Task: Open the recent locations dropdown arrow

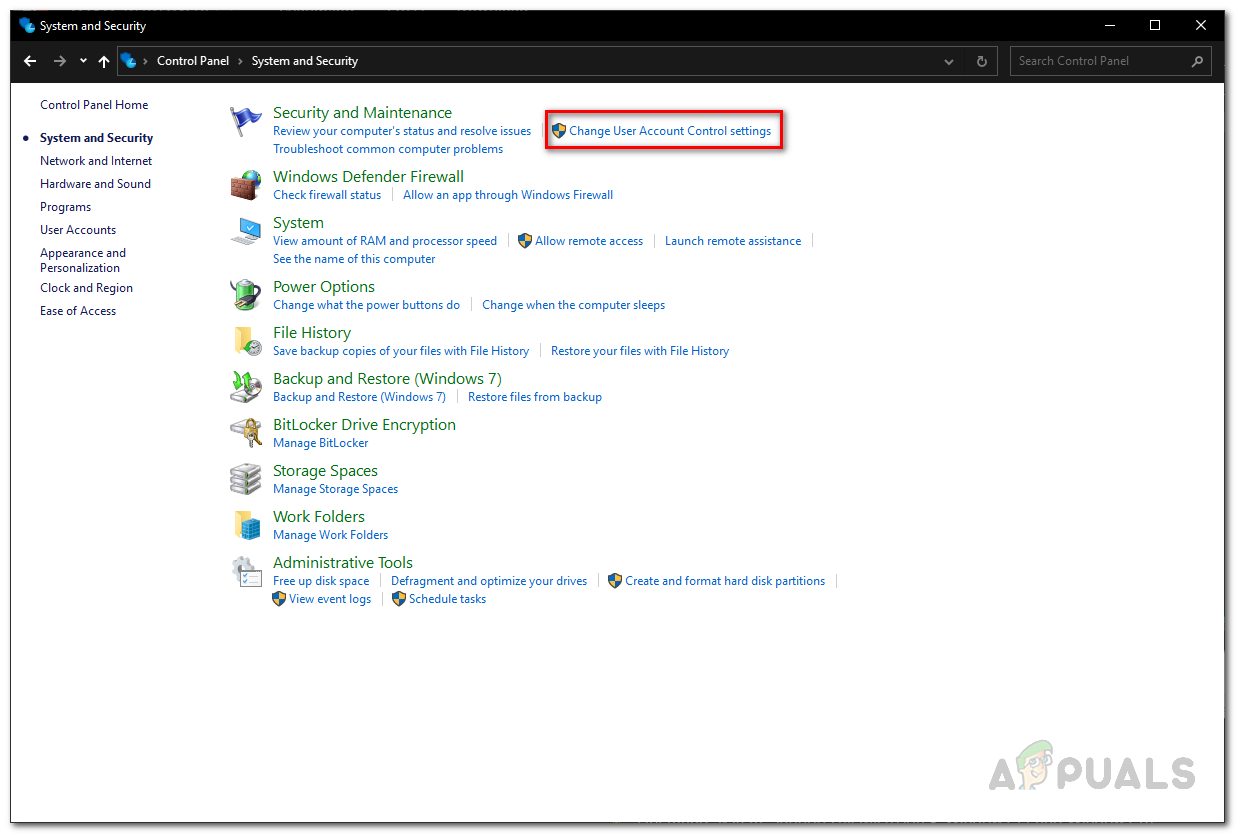Action: point(83,61)
